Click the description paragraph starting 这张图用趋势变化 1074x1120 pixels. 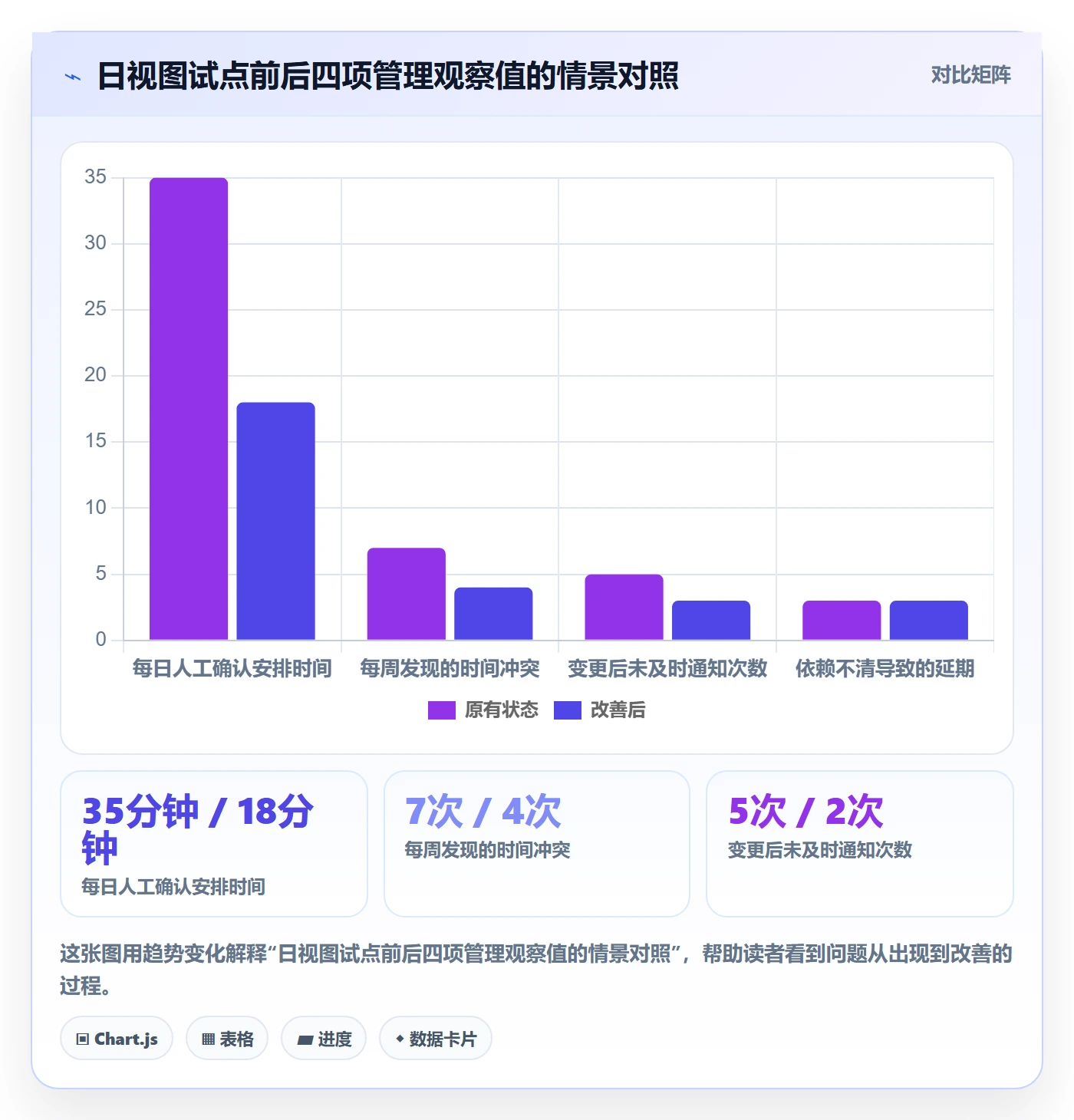536,970
